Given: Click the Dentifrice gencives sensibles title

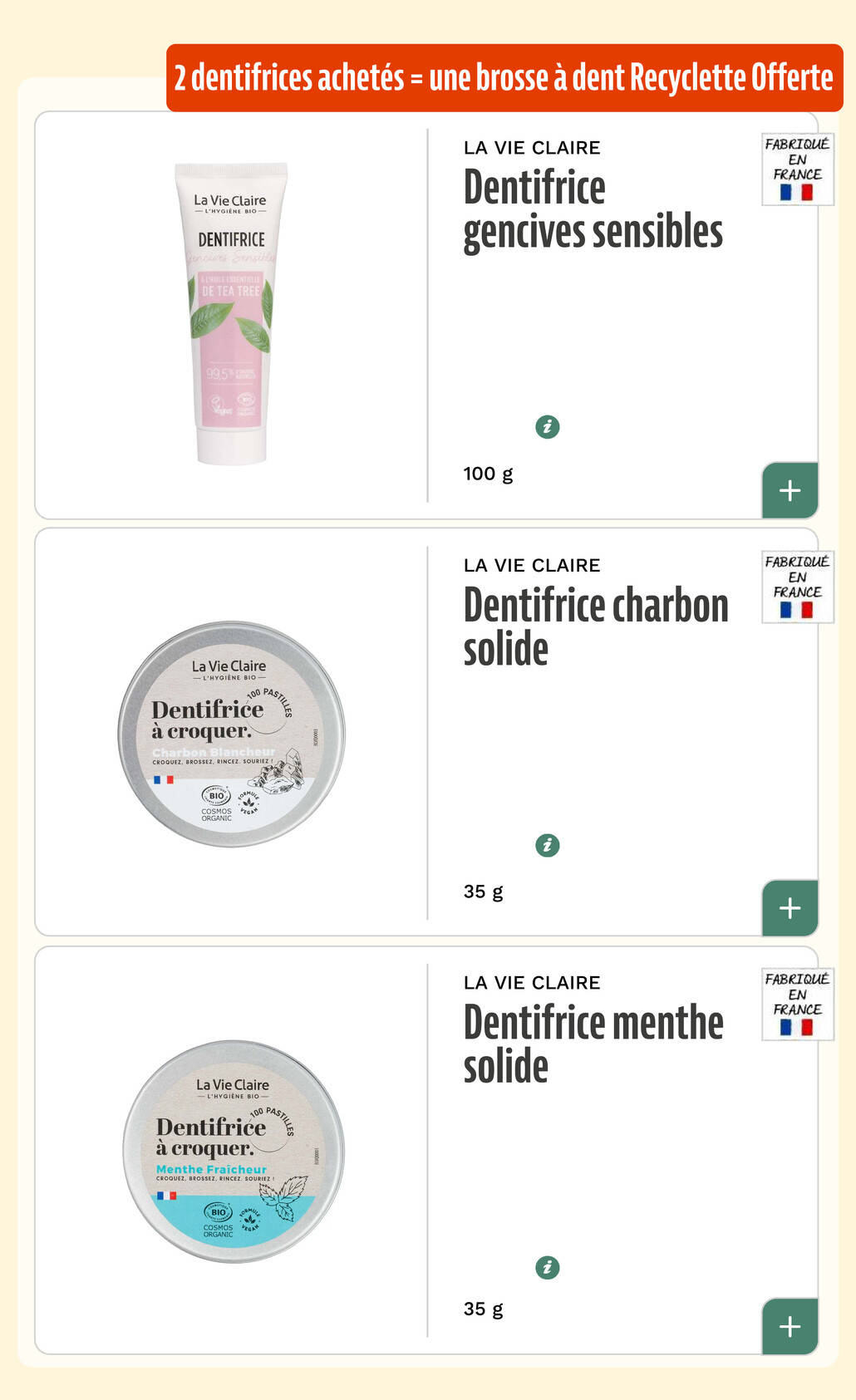Looking at the screenshot, I should click(593, 209).
